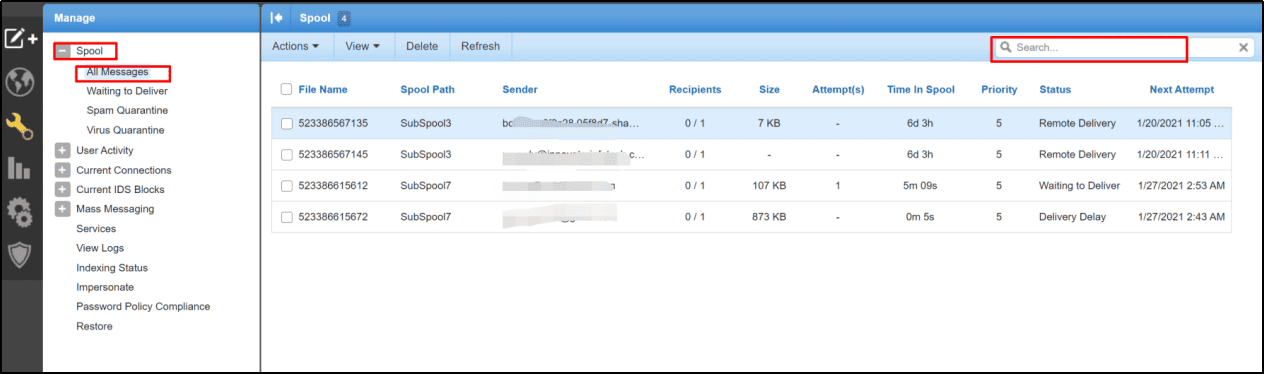Select the wrench Manage icon

[20, 126]
